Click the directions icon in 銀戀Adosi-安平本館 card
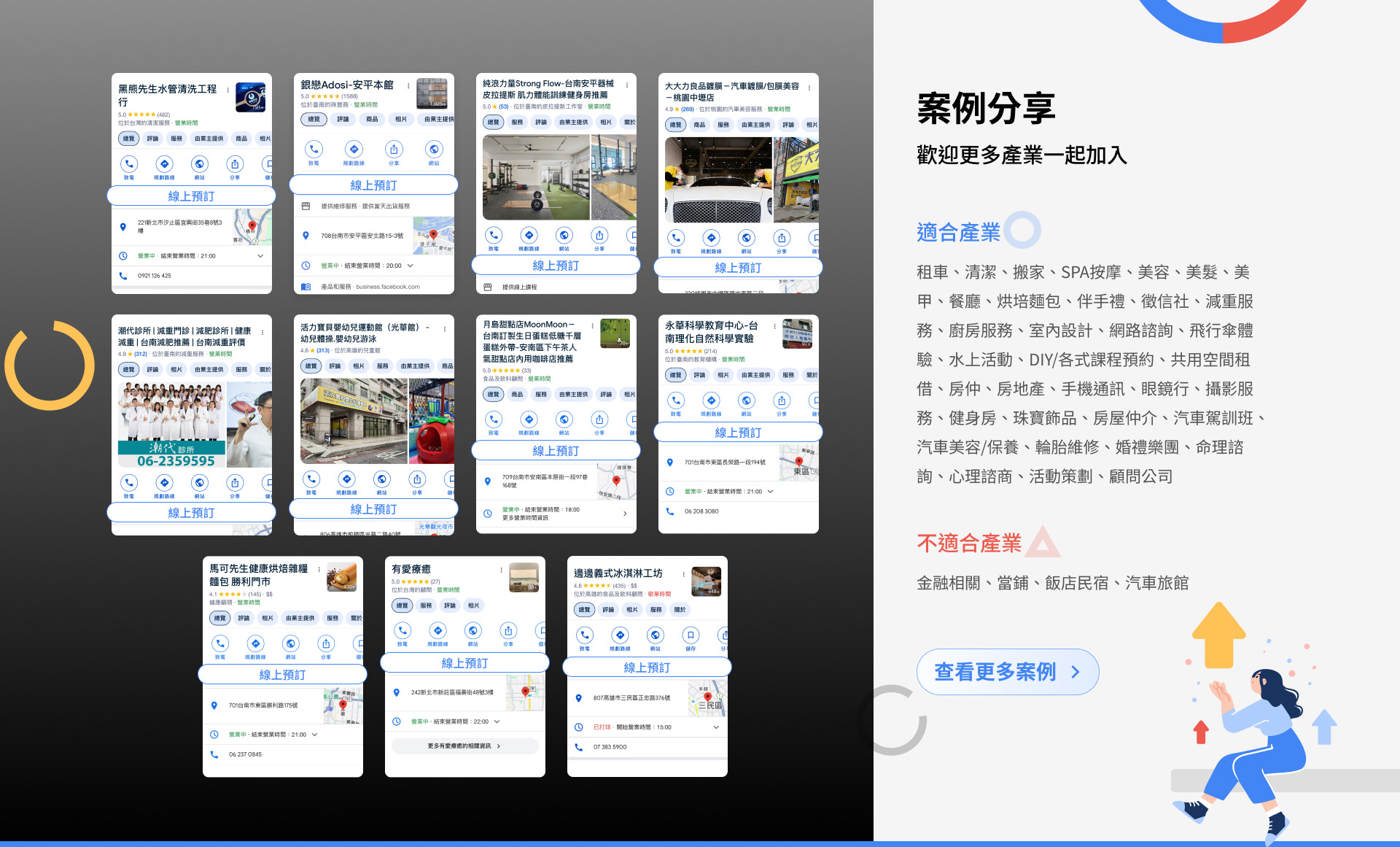This screenshot has height=847, width=1400. coord(354,150)
